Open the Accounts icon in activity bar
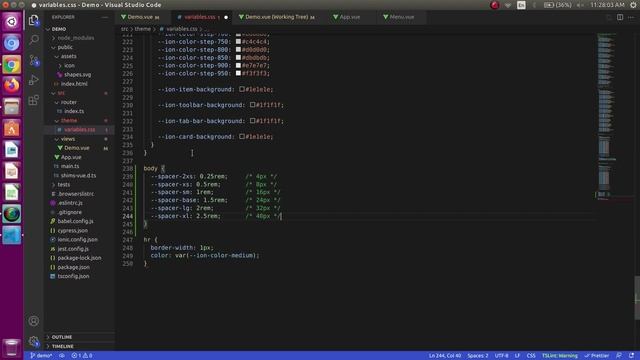The width and height of the screenshot is (640, 360). point(34,321)
